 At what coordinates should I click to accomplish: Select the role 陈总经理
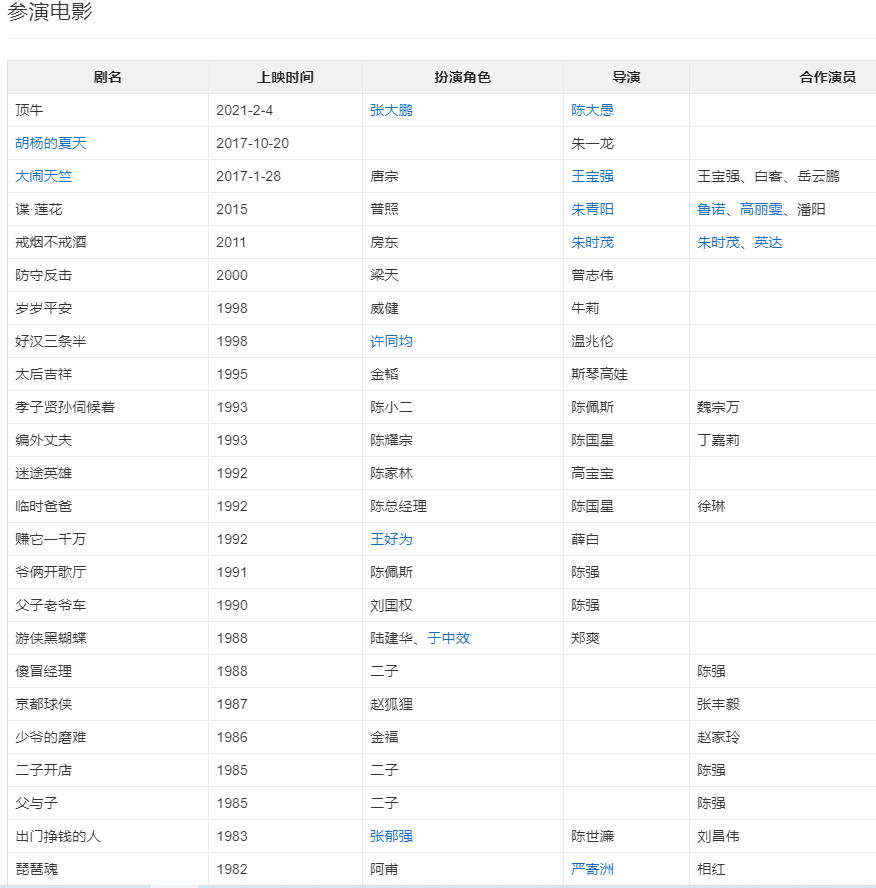click(x=399, y=506)
